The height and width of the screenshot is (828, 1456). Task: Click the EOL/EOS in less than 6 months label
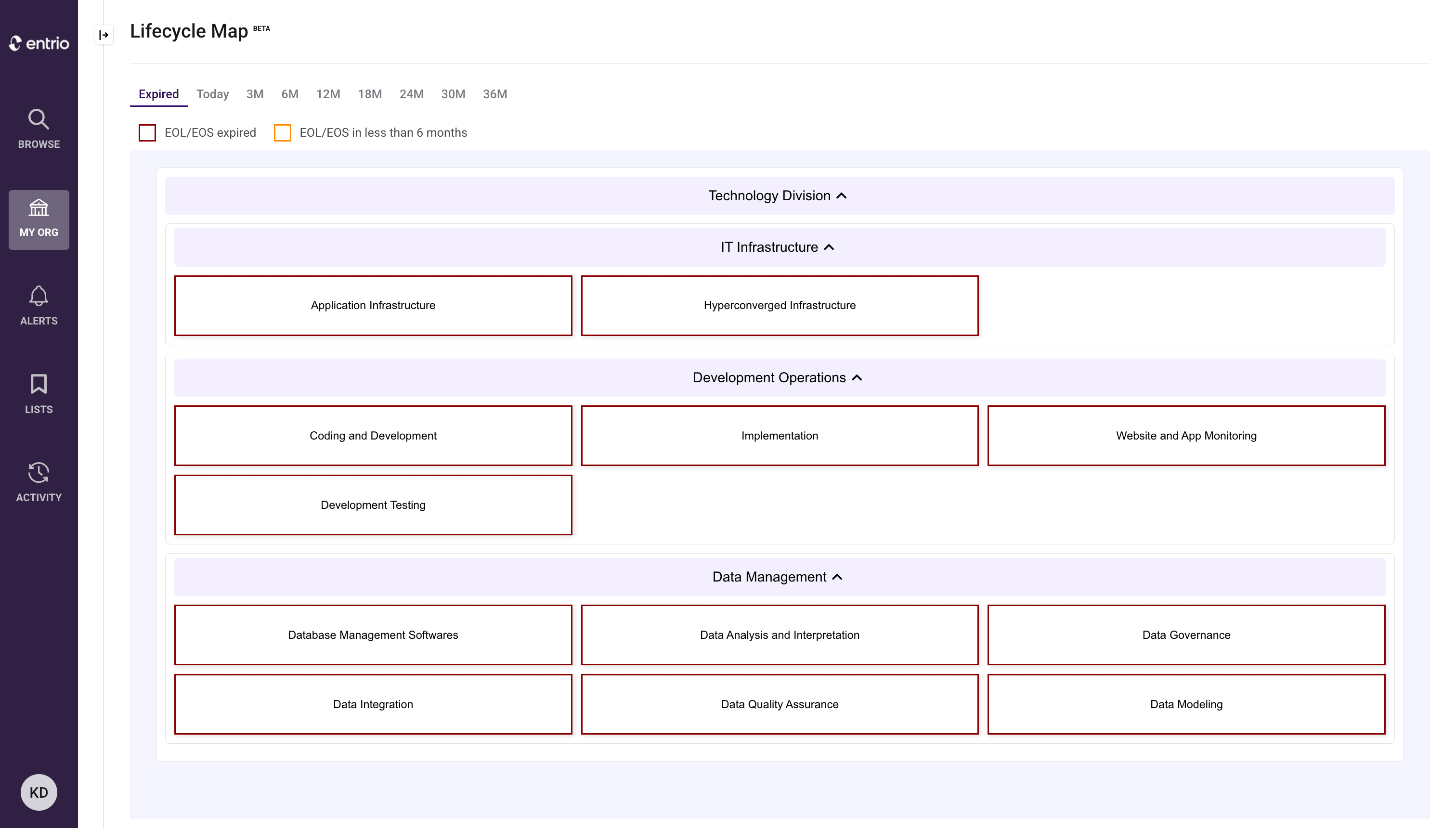(x=383, y=132)
